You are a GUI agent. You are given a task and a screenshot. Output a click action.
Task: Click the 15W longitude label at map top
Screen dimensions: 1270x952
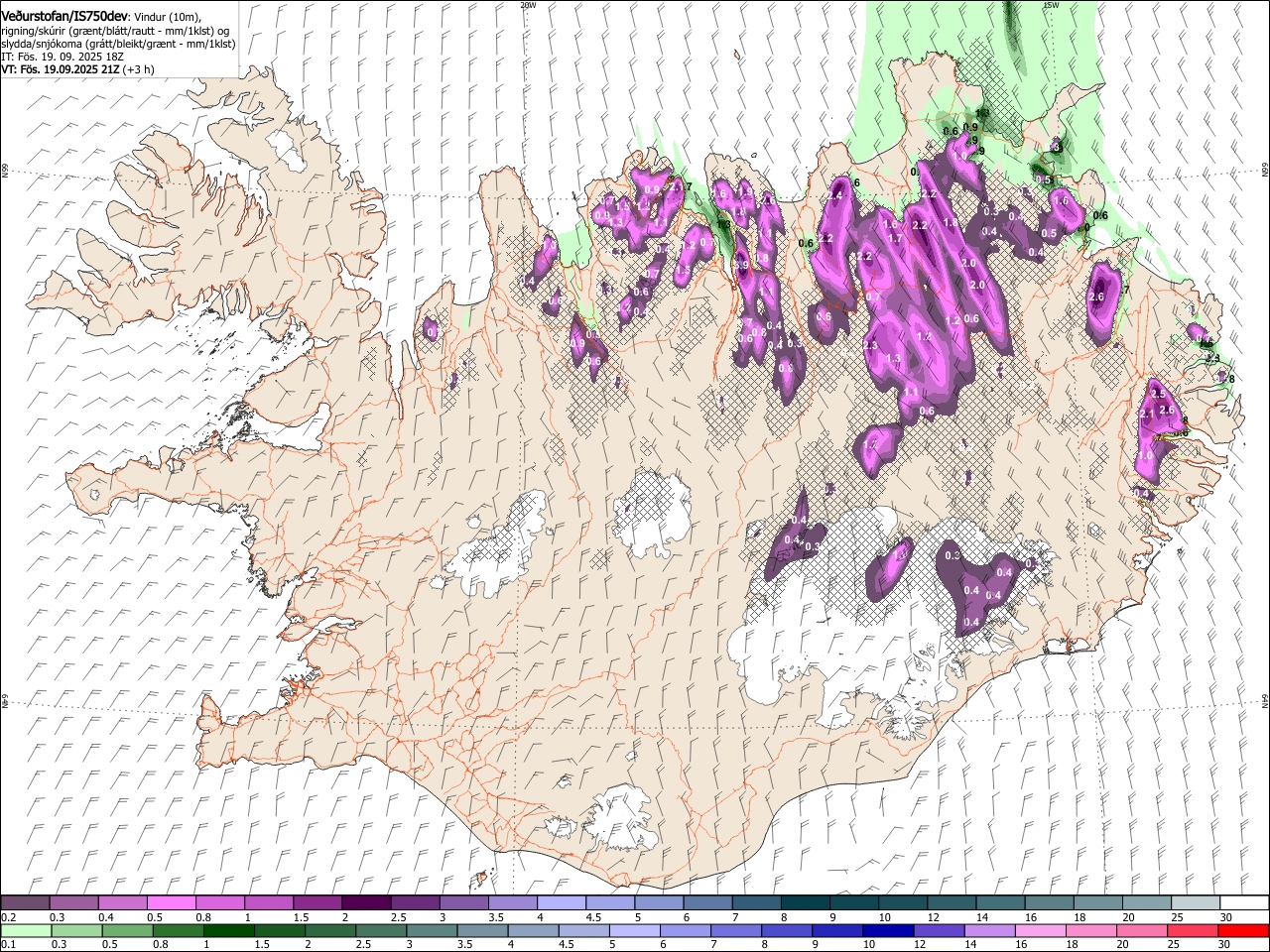[x=1051, y=5]
